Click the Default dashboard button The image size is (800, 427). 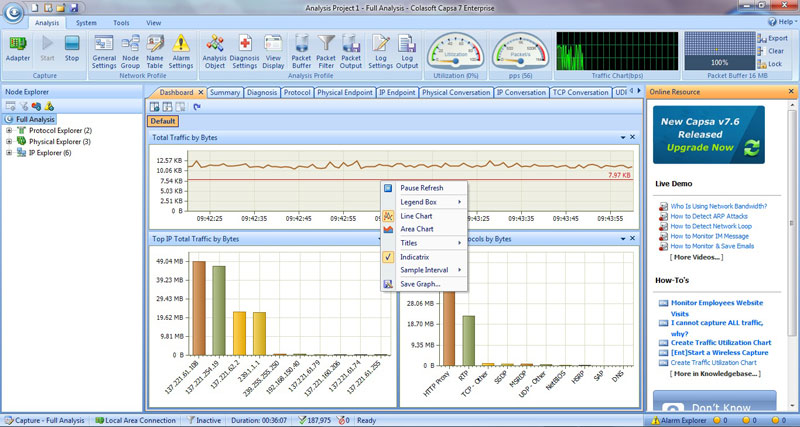[163, 121]
